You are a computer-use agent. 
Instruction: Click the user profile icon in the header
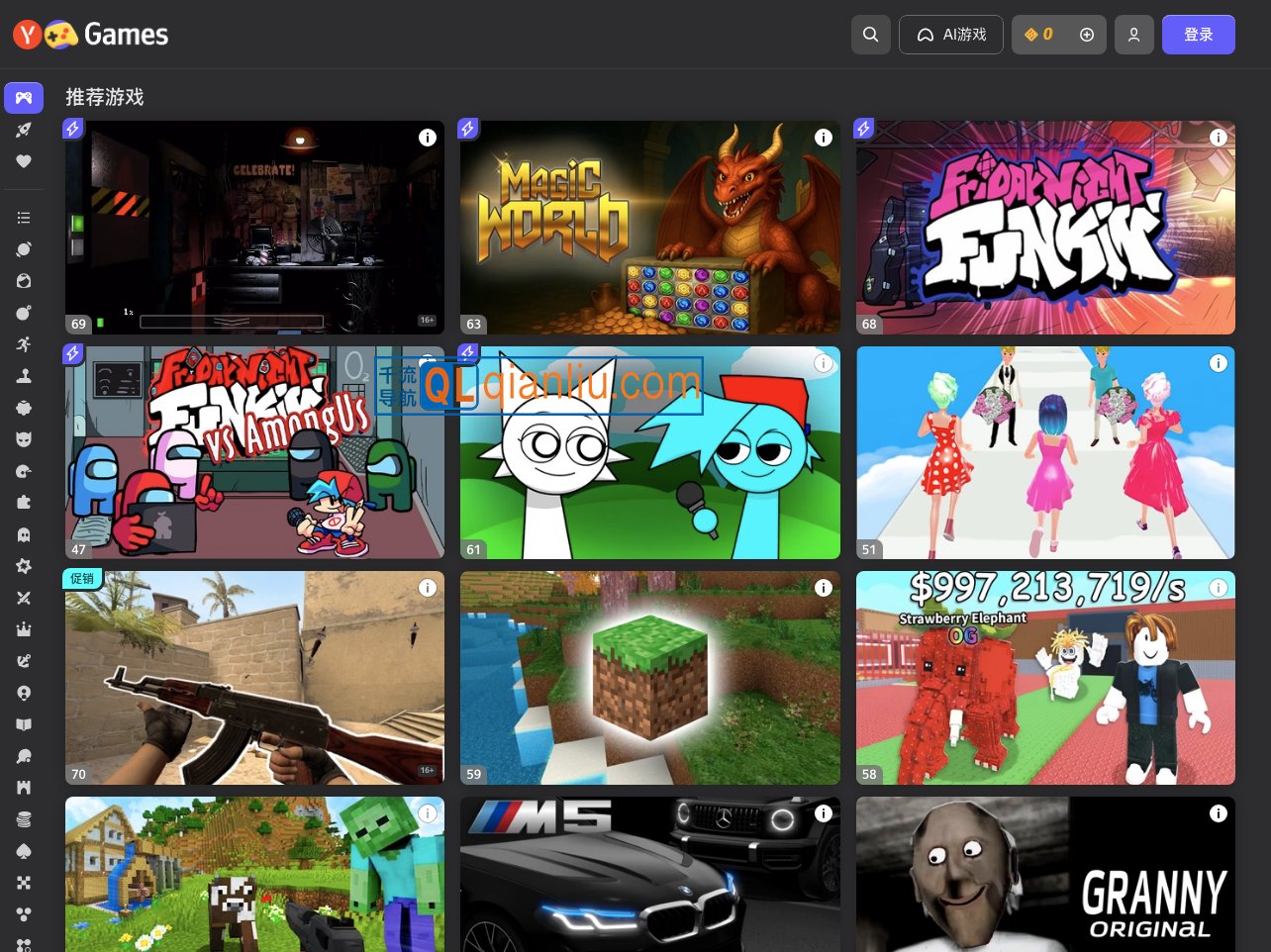click(x=1134, y=34)
